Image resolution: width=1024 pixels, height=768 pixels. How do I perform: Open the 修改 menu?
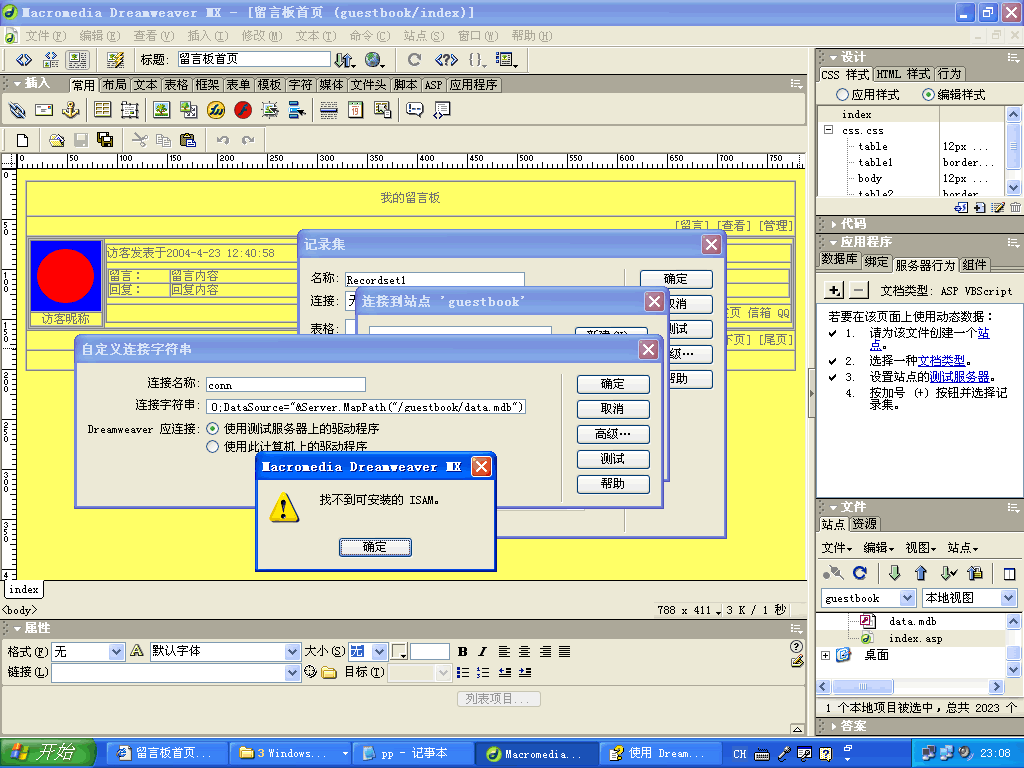(x=262, y=36)
